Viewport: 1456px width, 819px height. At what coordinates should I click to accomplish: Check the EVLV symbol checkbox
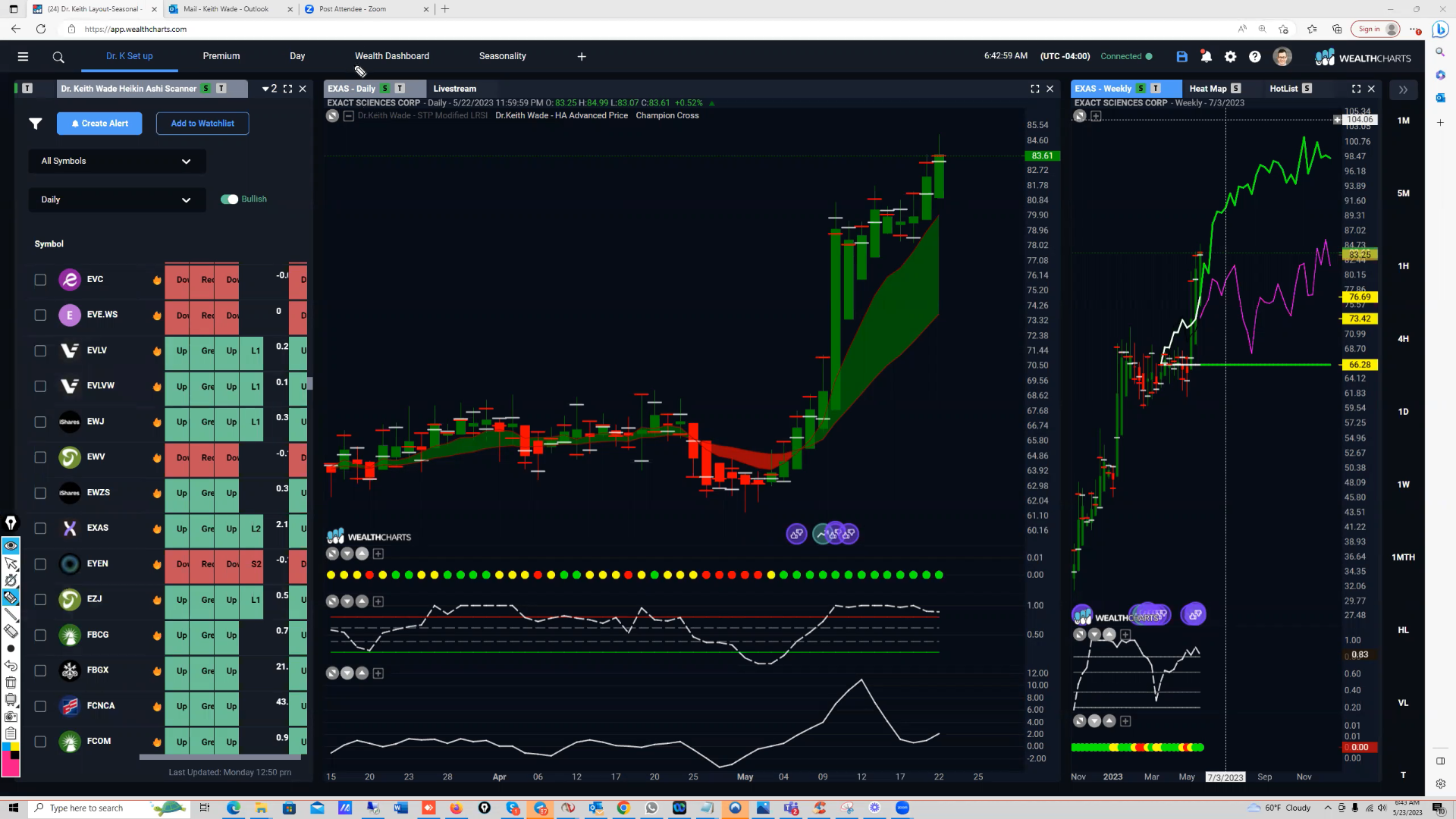40,351
